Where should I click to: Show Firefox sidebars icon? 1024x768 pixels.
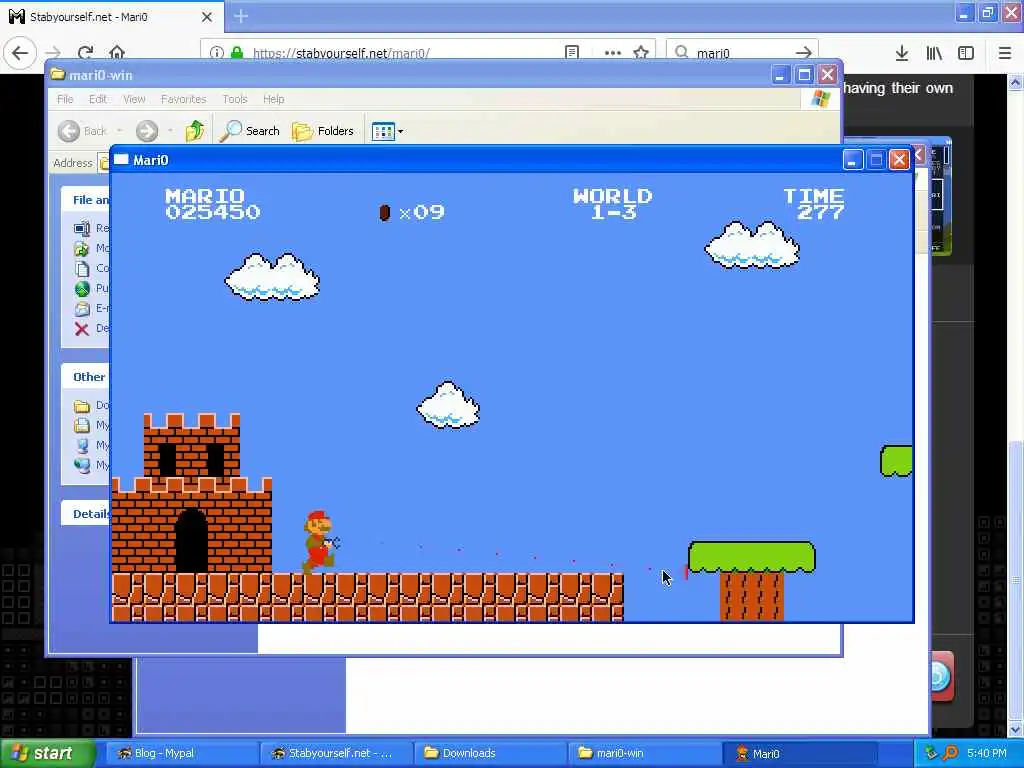tap(966, 53)
